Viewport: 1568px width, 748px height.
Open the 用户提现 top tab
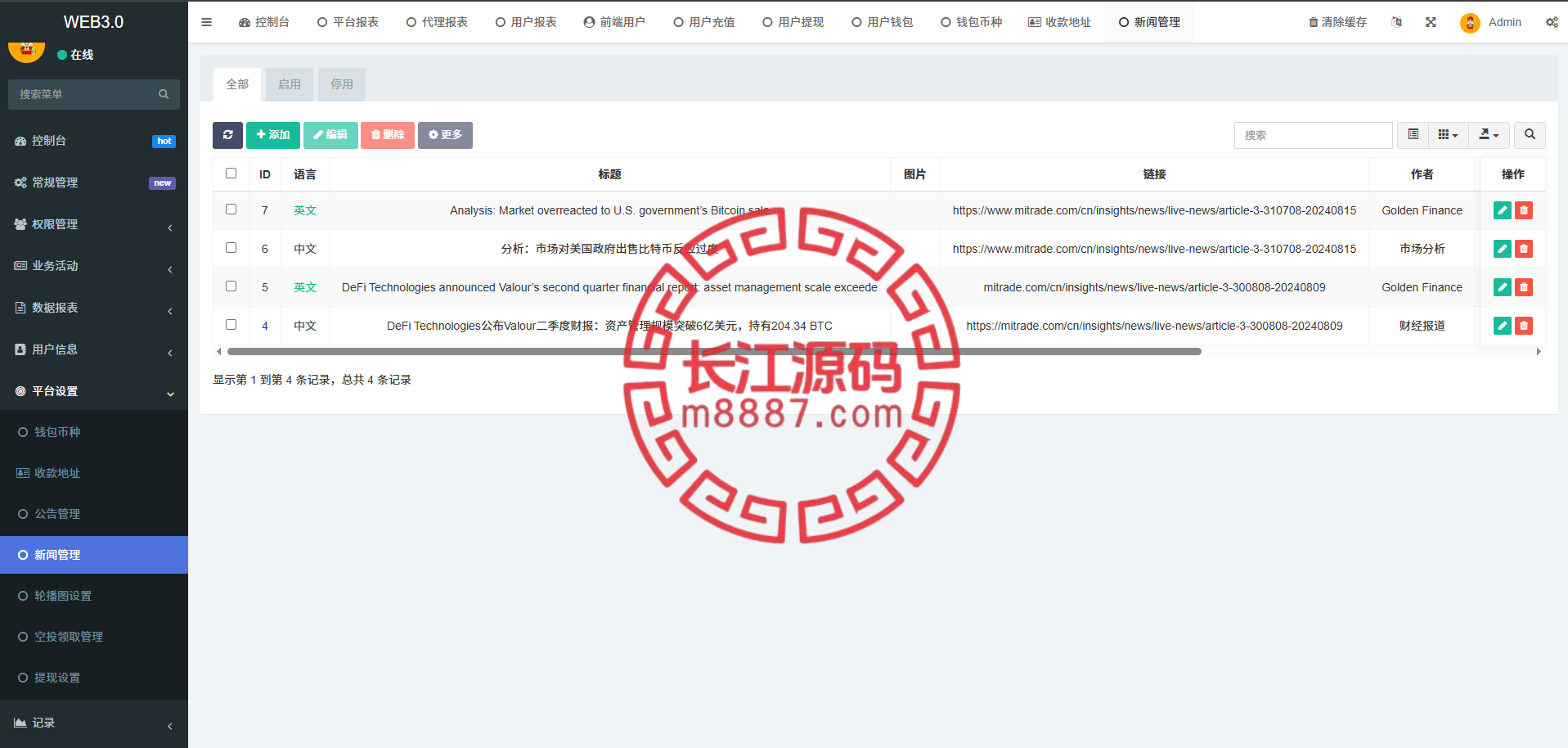click(793, 22)
